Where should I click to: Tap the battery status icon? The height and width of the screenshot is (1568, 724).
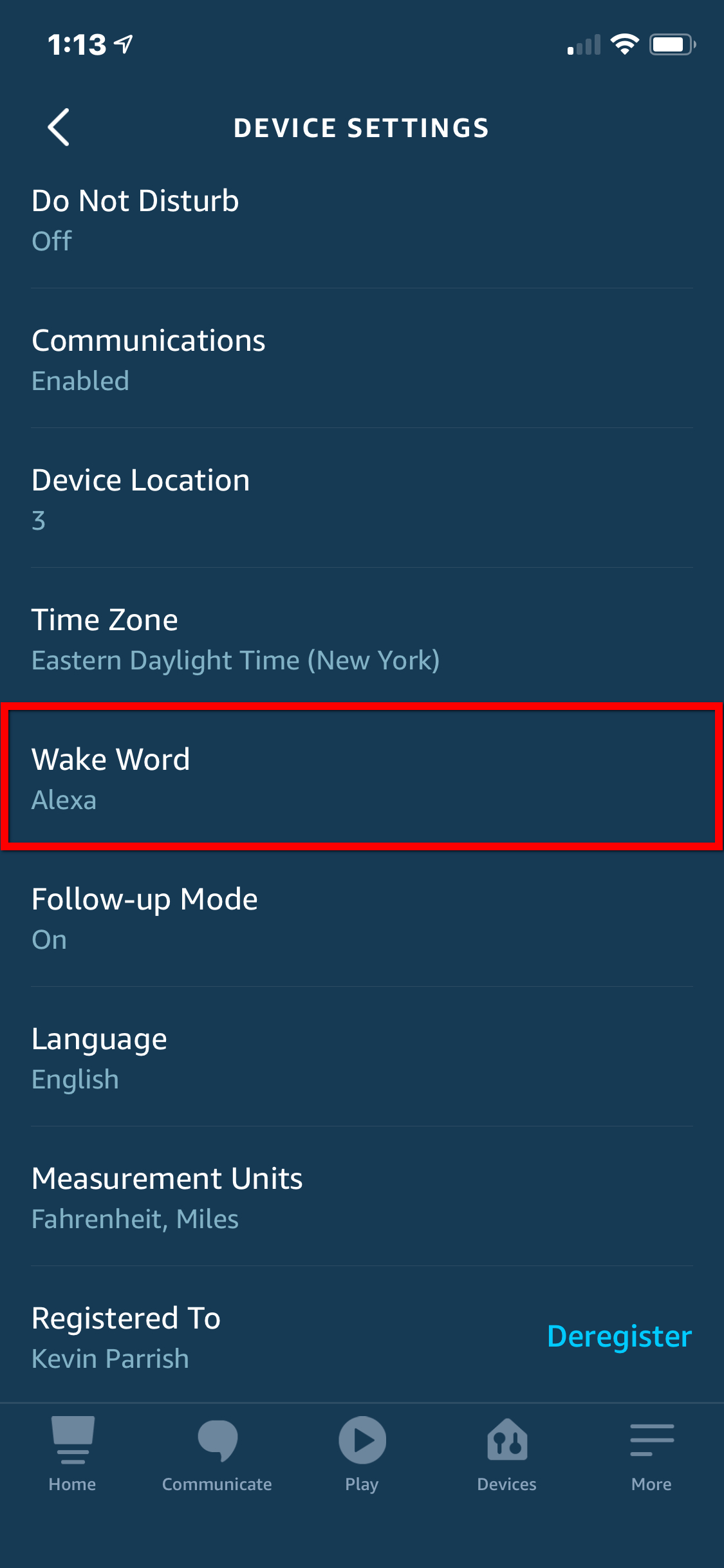tap(673, 44)
